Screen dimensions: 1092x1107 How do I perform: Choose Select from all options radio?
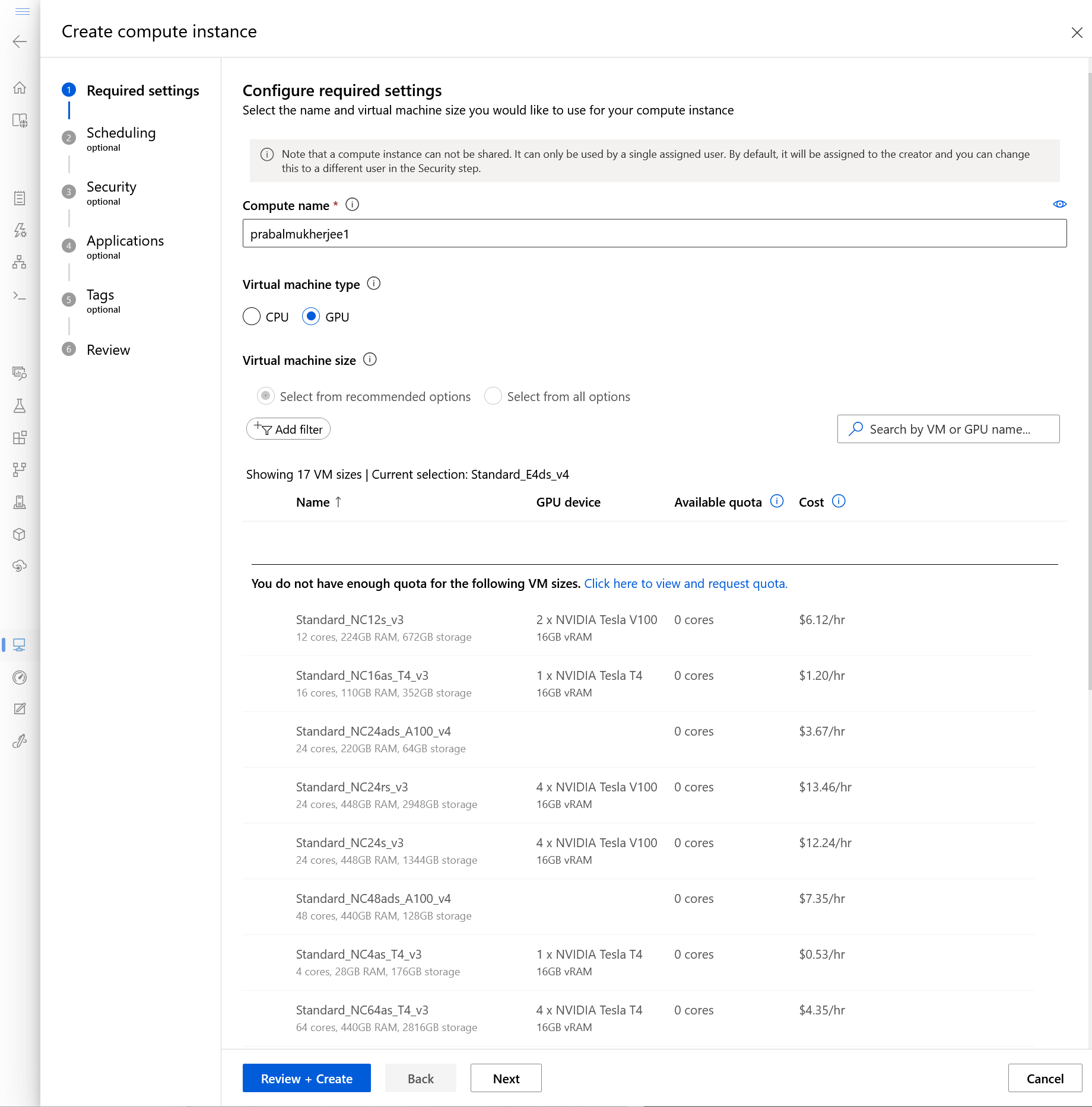pyautogui.click(x=493, y=396)
